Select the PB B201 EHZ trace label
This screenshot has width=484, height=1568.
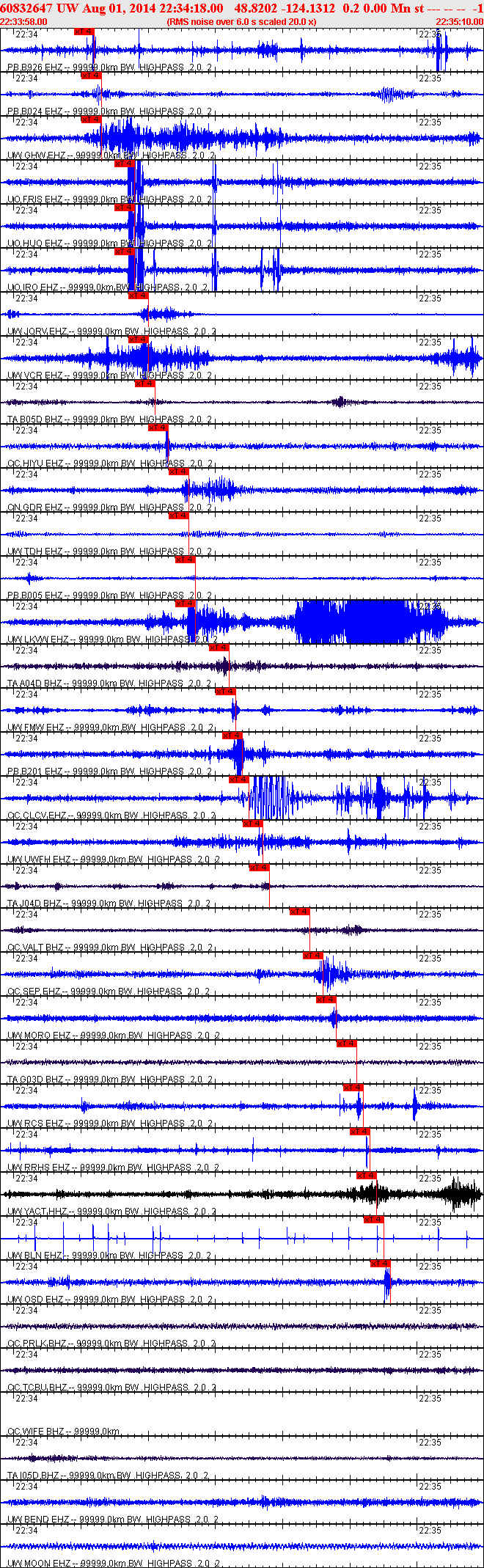click(109, 772)
